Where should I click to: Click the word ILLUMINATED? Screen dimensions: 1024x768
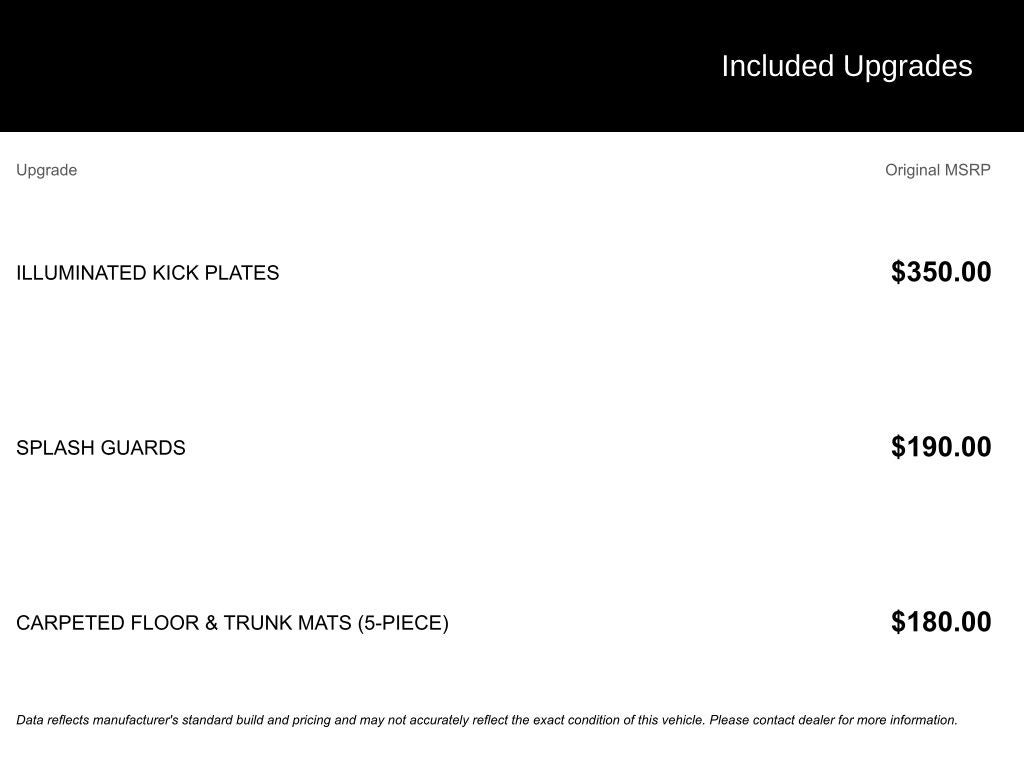coord(81,273)
